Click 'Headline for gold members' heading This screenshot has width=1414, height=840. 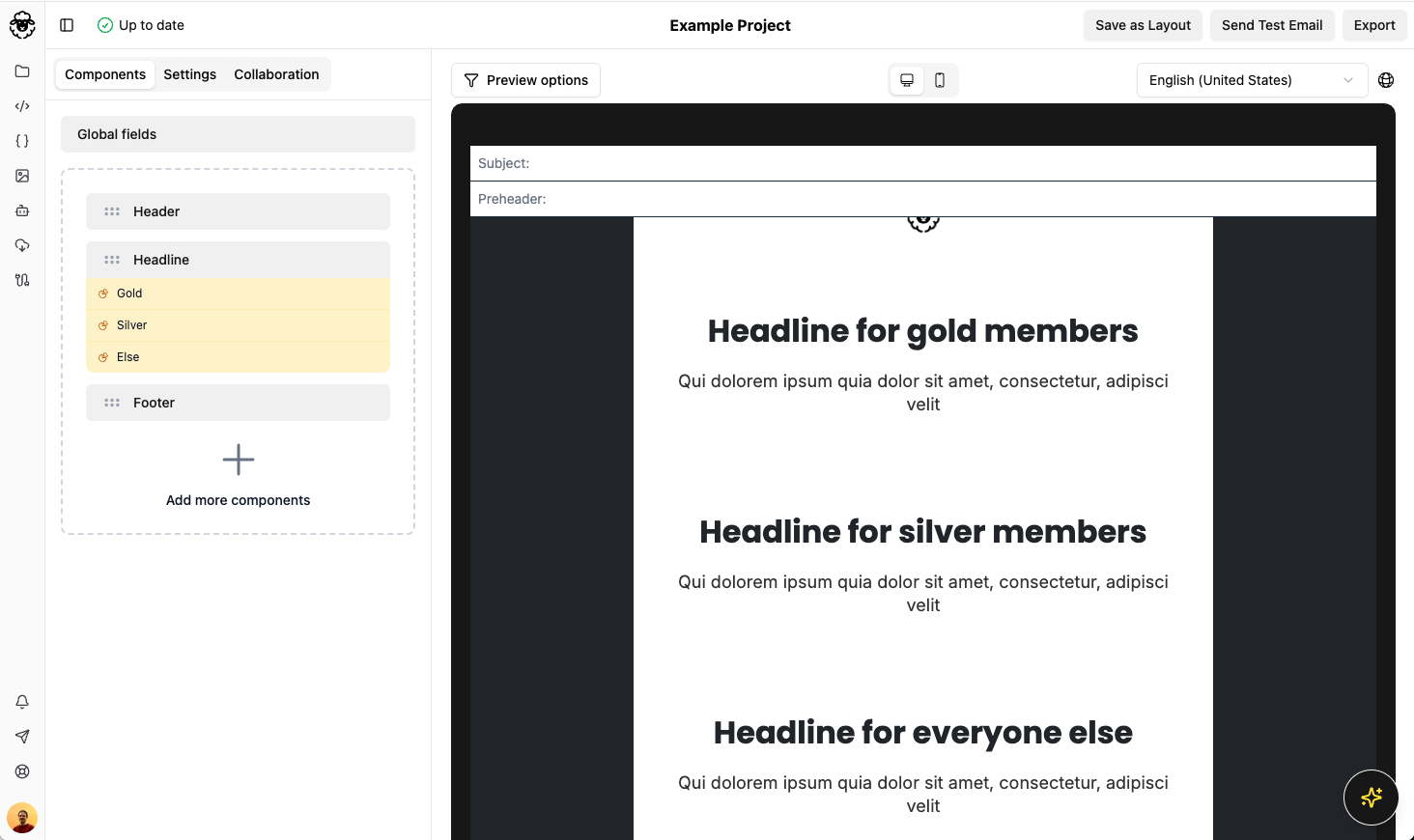(x=923, y=331)
